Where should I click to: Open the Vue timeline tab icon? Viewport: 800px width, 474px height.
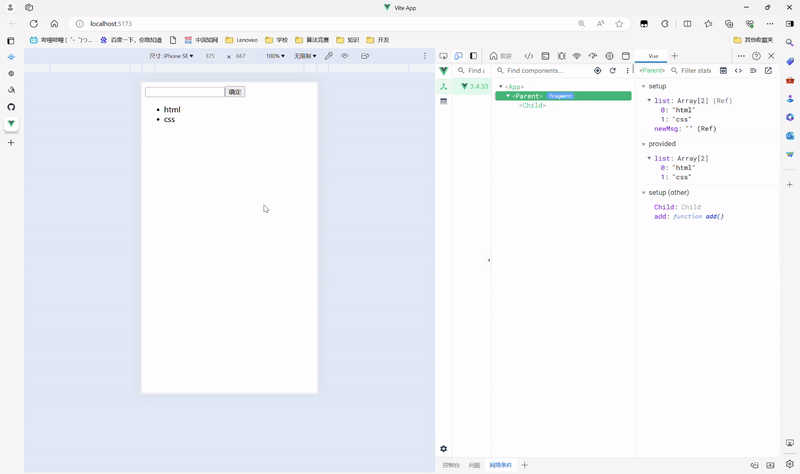pyautogui.click(x=443, y=102)
